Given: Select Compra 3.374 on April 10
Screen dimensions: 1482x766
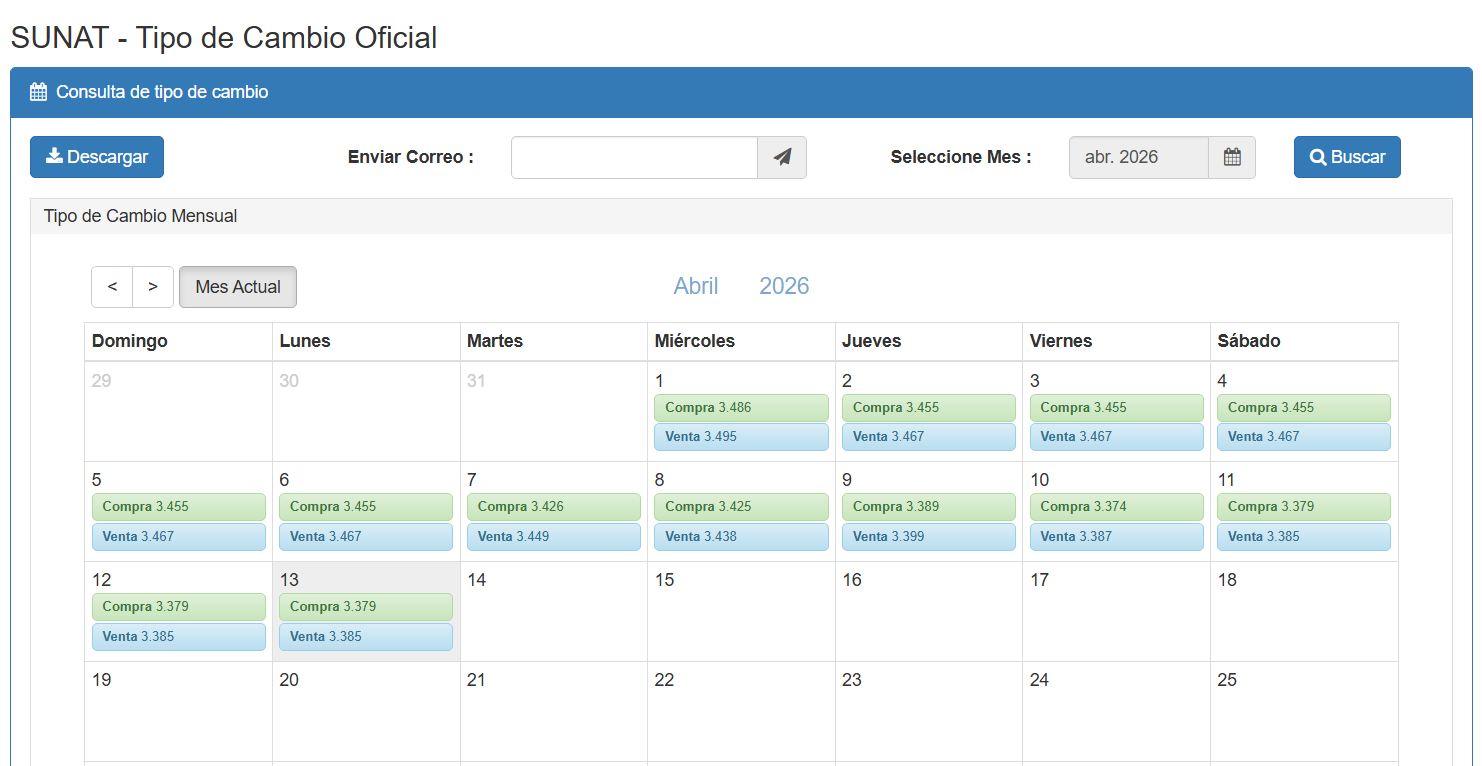Looking at the screenshot, I should [x=1116, y=507].
